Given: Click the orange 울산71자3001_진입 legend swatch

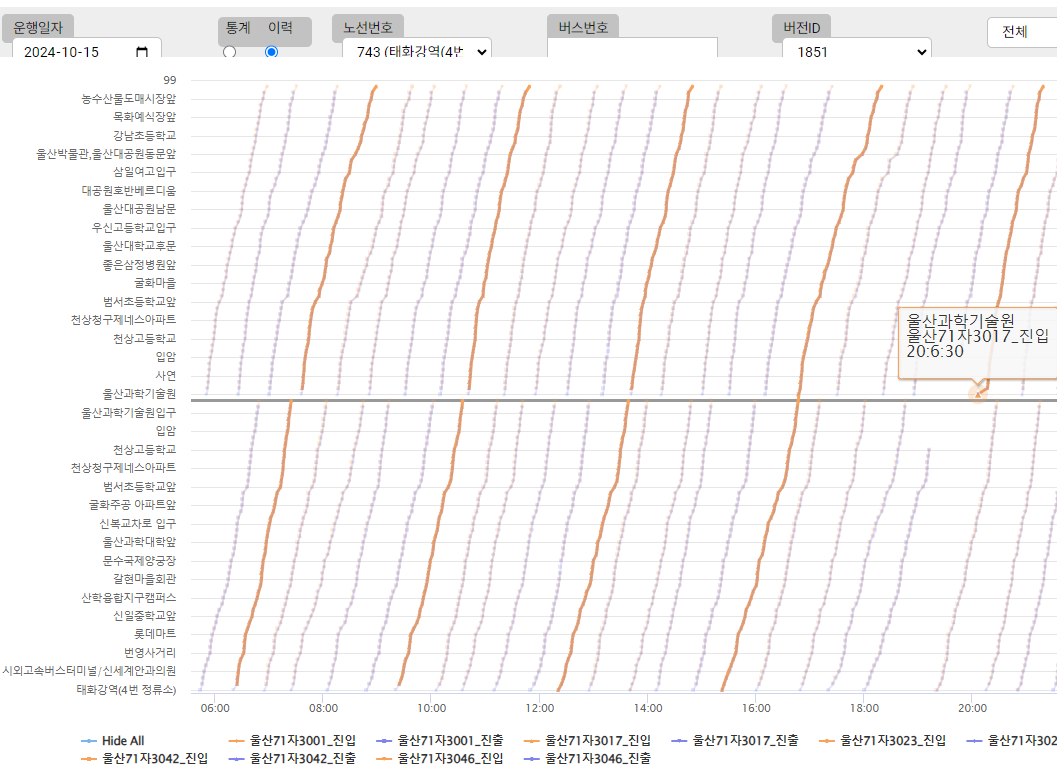Looking at the screenshot, I should [x=237, y=741].
